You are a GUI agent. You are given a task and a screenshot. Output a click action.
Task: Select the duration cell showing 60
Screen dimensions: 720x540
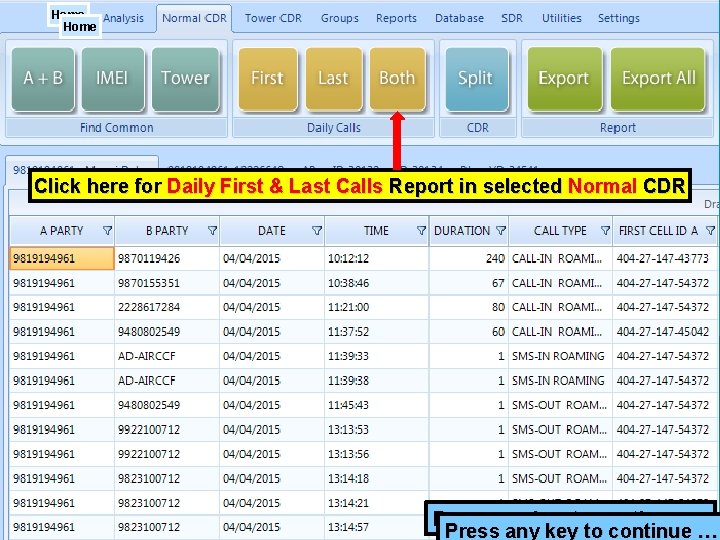click(469, 332)
